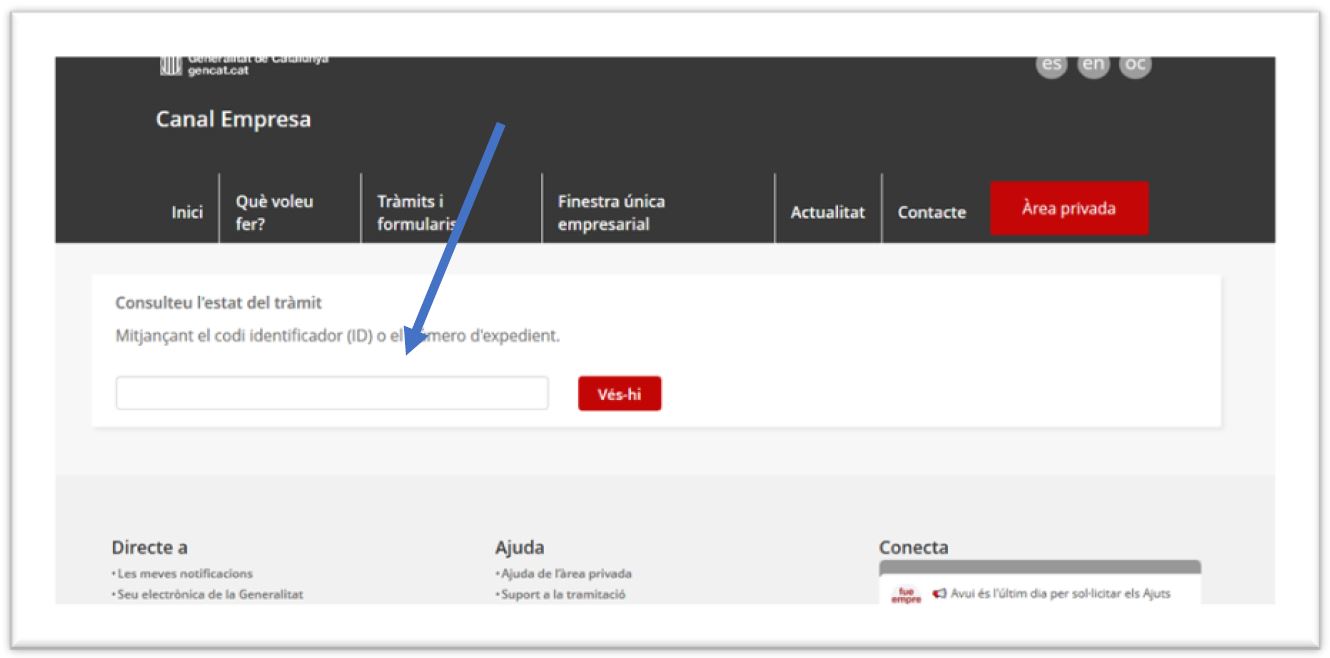Open Suport a la tramitació link
This screenshot has width=1330, height=658.
click(561, 594)
